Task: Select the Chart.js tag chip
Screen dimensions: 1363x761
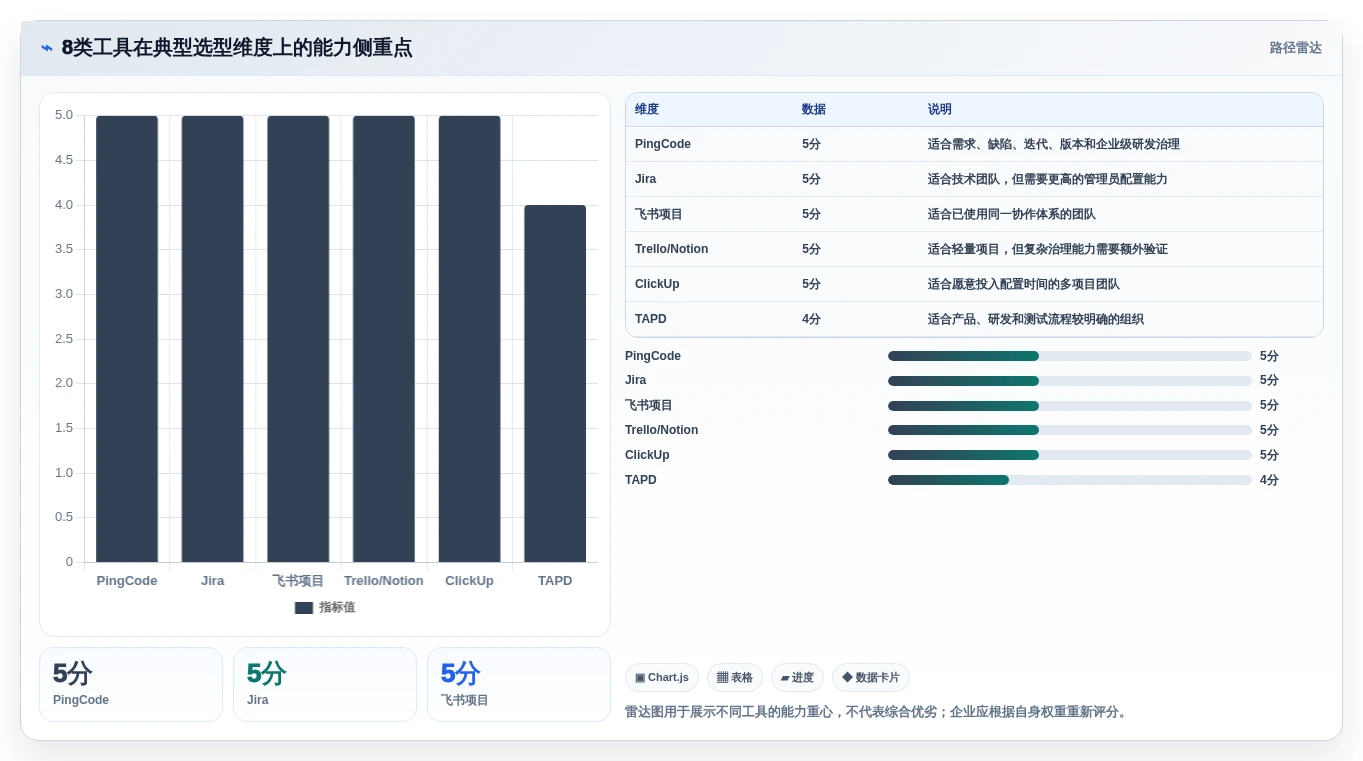Action: coord(662,678)
